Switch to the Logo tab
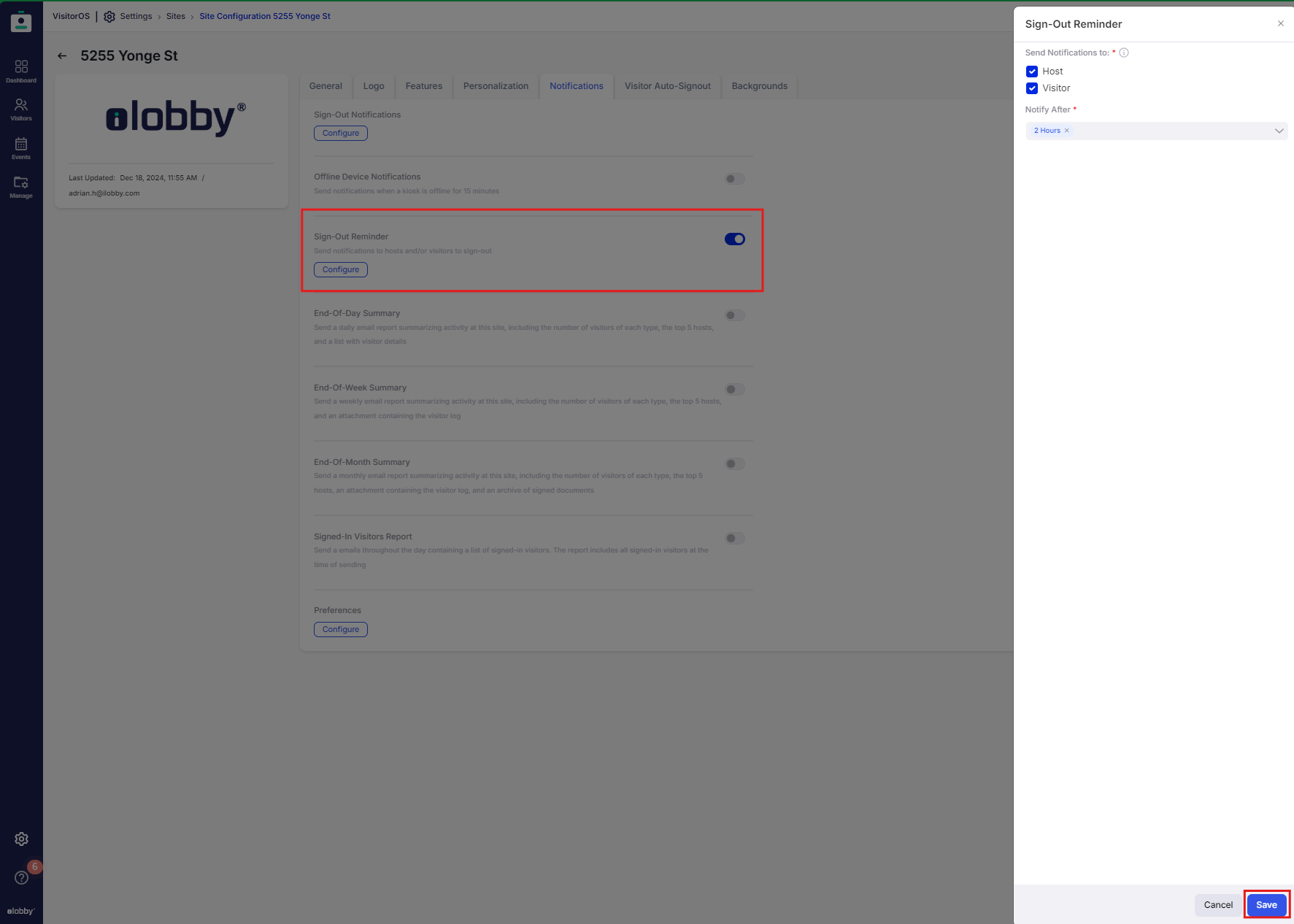The image size is (1294, 924). [x=374, y=86]
